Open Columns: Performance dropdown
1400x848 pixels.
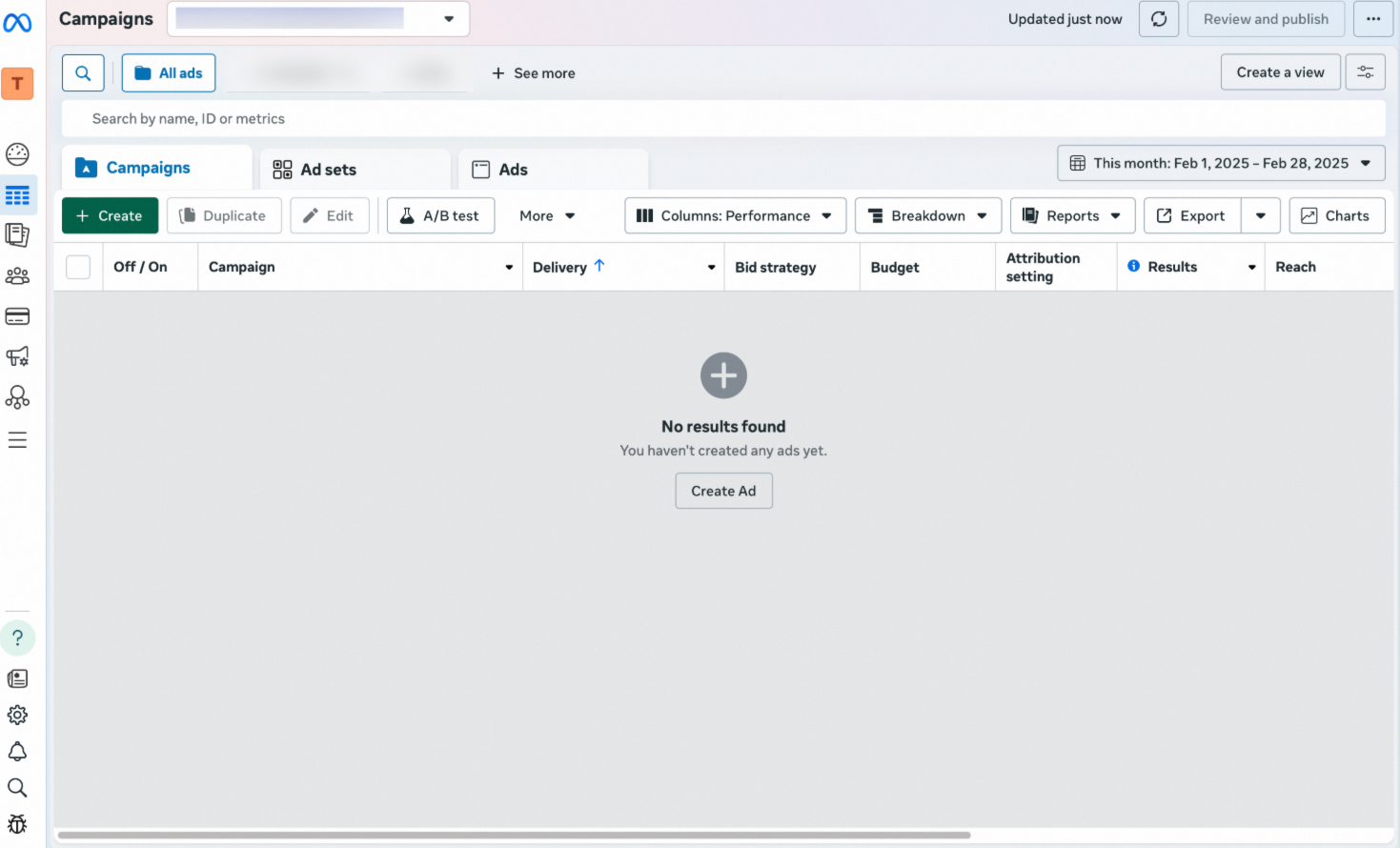735,216
